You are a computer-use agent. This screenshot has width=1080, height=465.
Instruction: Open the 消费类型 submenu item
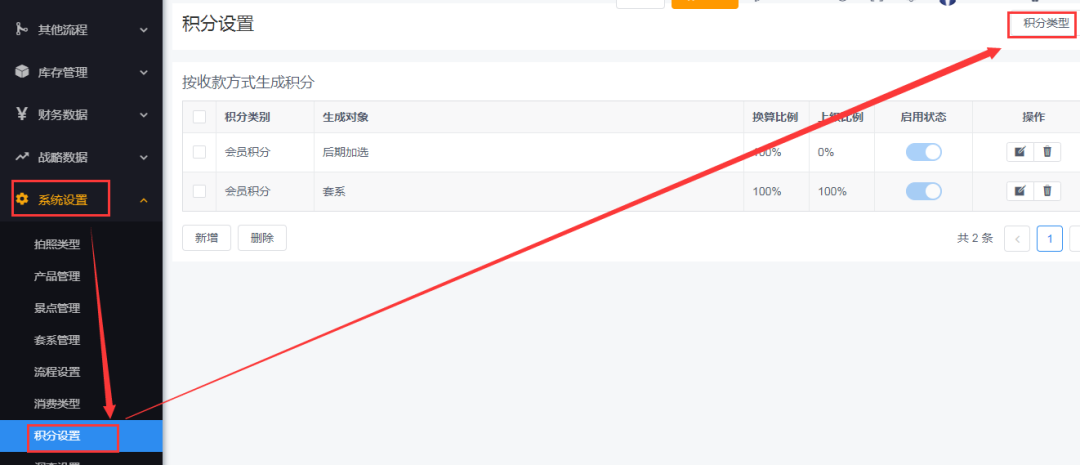point(57,404)
